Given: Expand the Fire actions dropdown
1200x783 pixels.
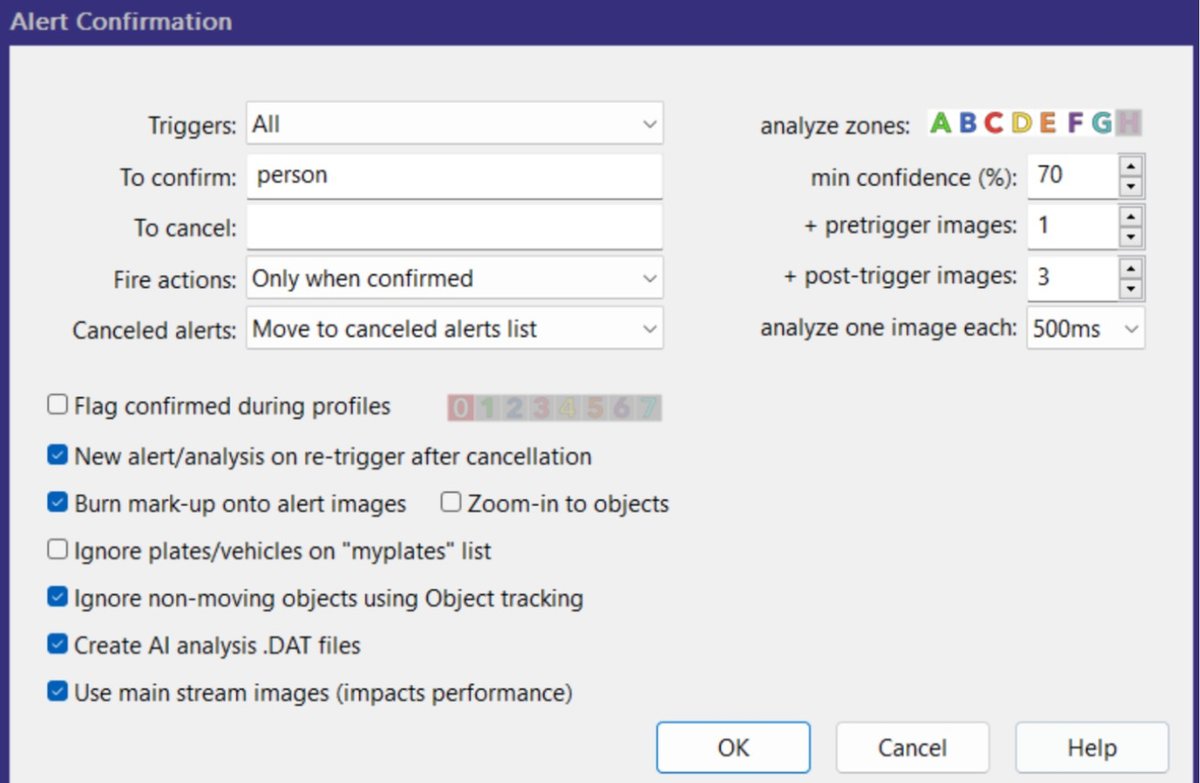Looking at the screenshot, I should [x=455, y=278].
